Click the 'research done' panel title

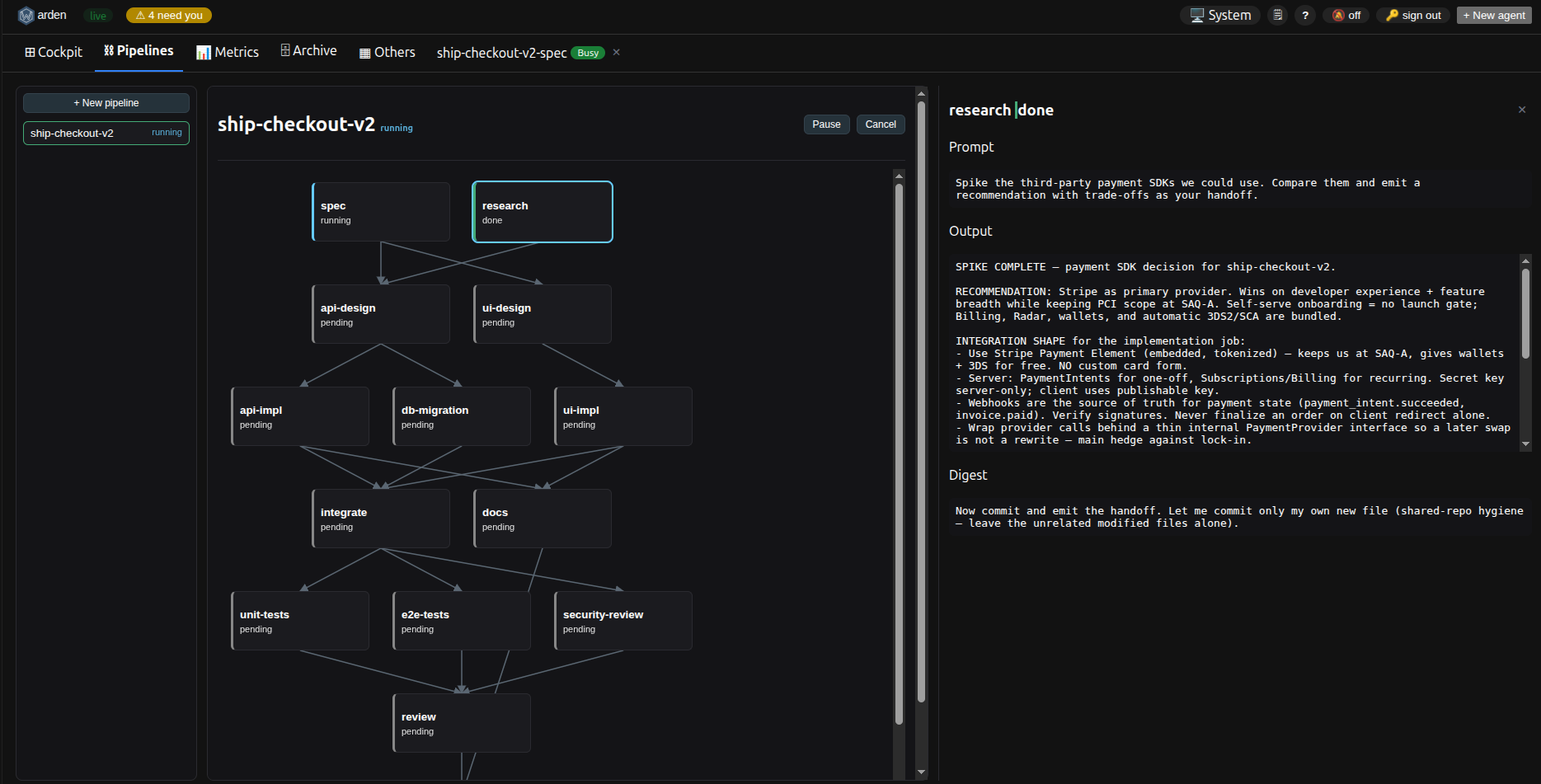[1001, 110]
